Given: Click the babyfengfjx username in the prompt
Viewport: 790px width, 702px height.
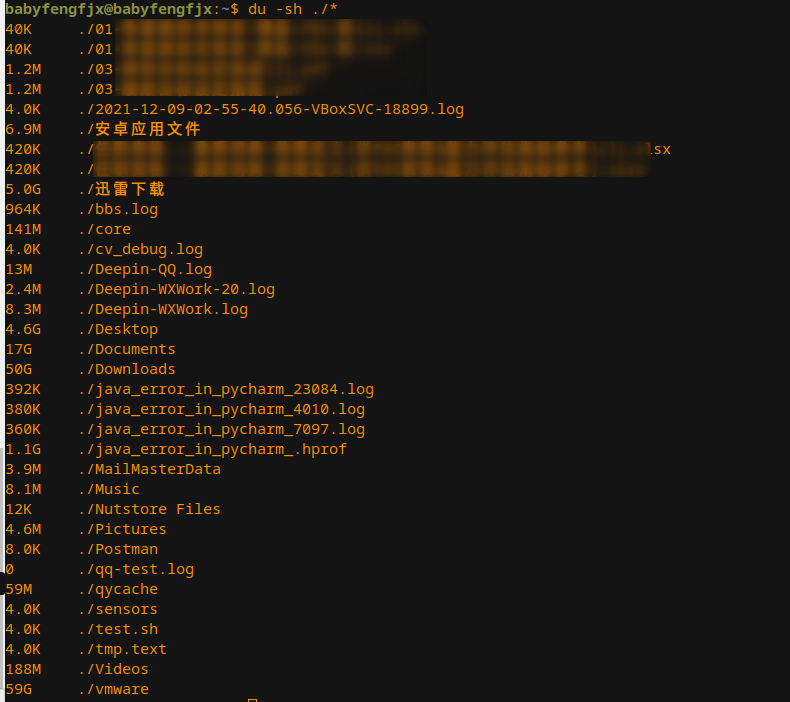Looking at the screenshot, I should click(x=46, y=9).
